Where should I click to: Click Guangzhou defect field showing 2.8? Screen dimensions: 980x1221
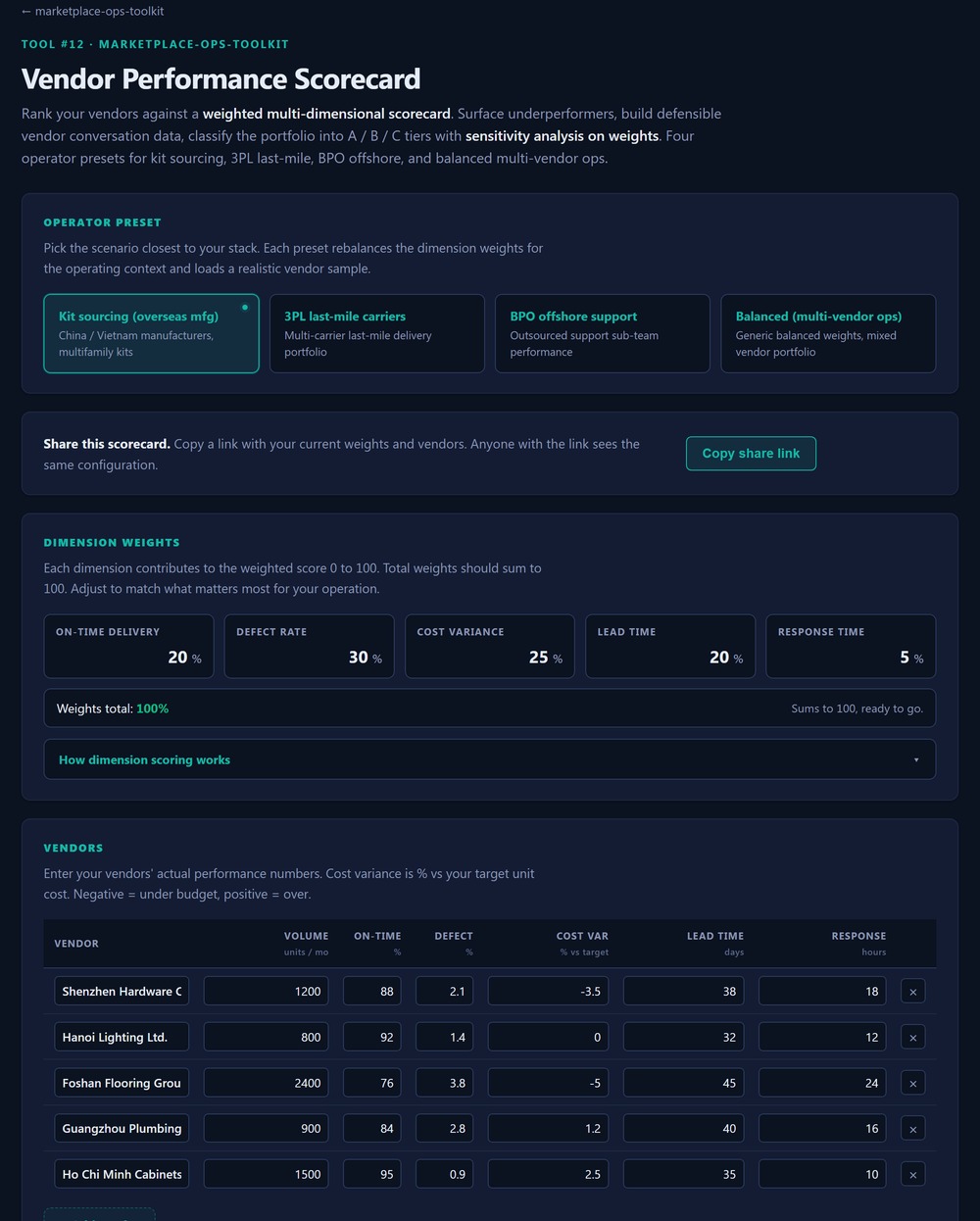[x=444, y=1128]
